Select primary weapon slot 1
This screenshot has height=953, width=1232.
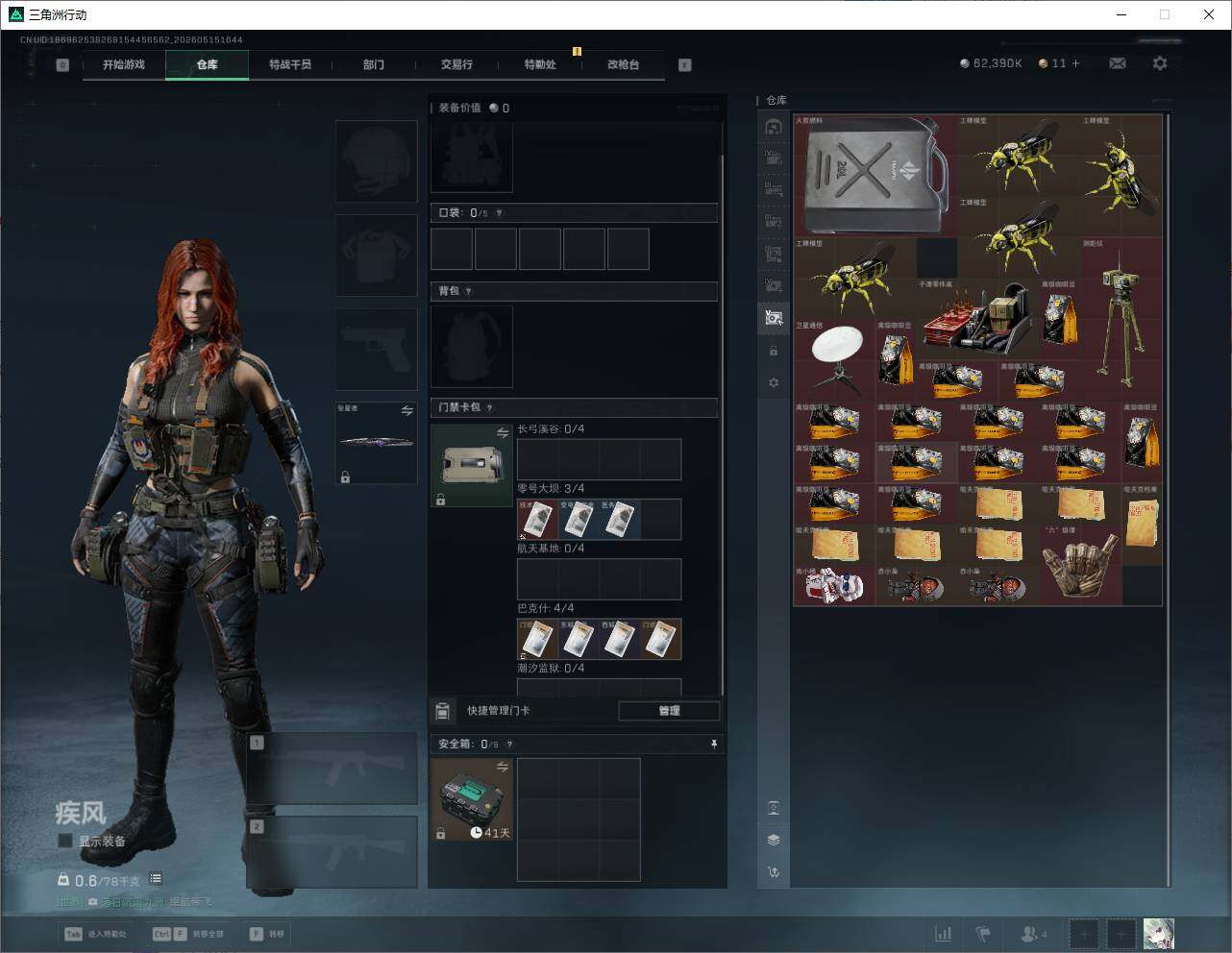[333, 770]
